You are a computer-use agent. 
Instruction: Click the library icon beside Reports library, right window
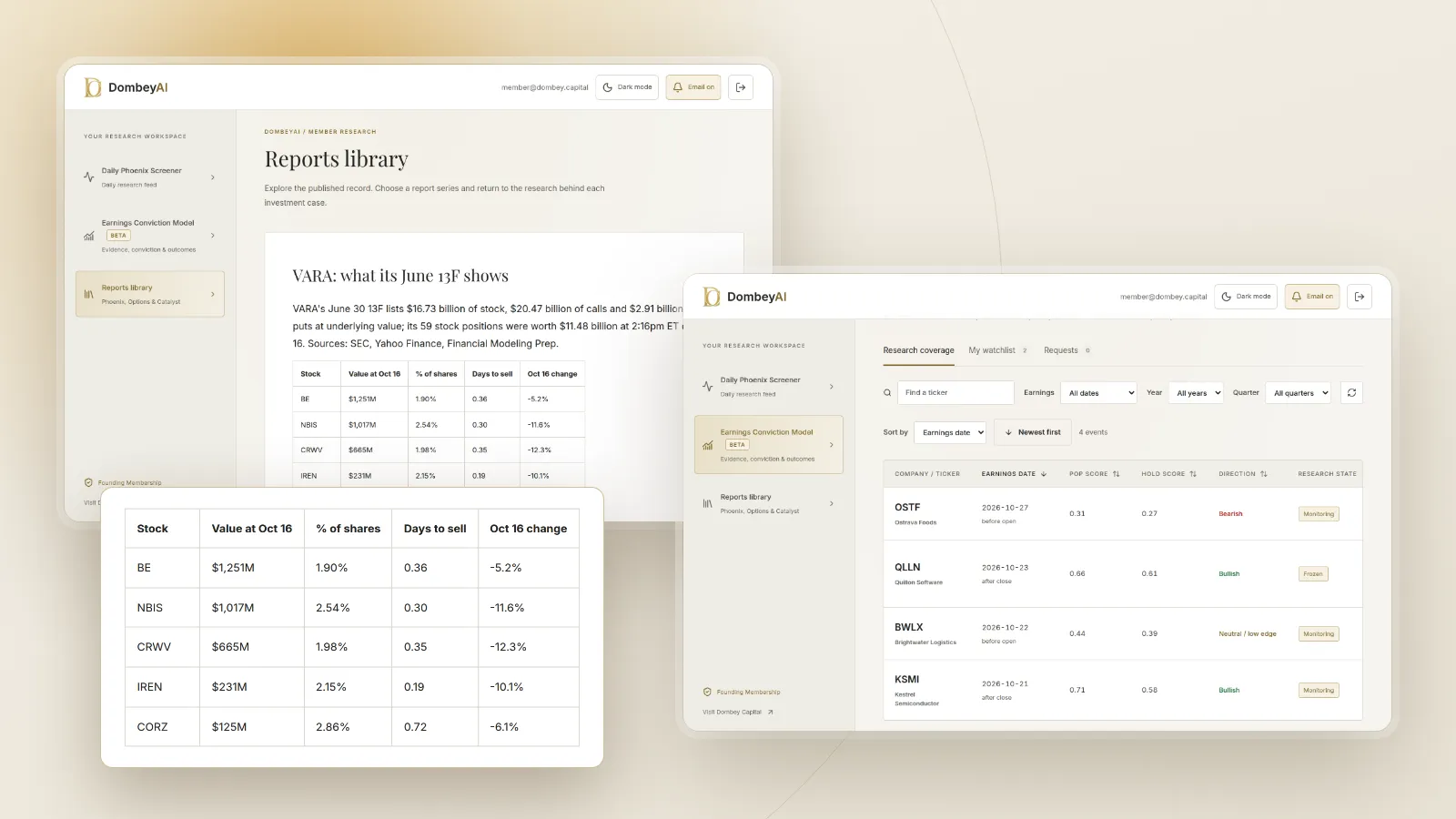(708, 503)
